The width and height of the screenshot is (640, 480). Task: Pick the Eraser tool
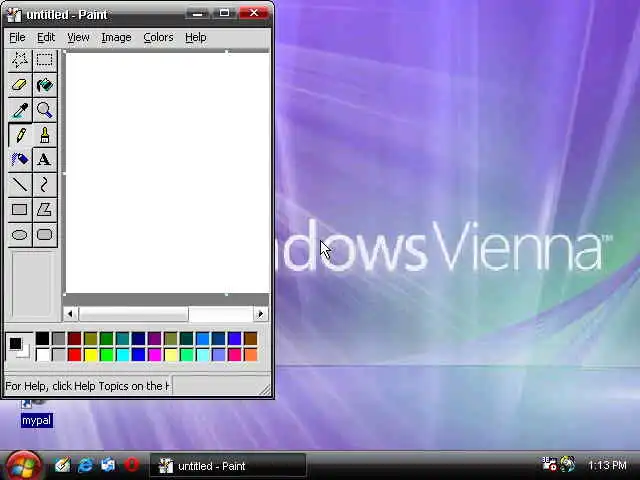coord(20,85)
